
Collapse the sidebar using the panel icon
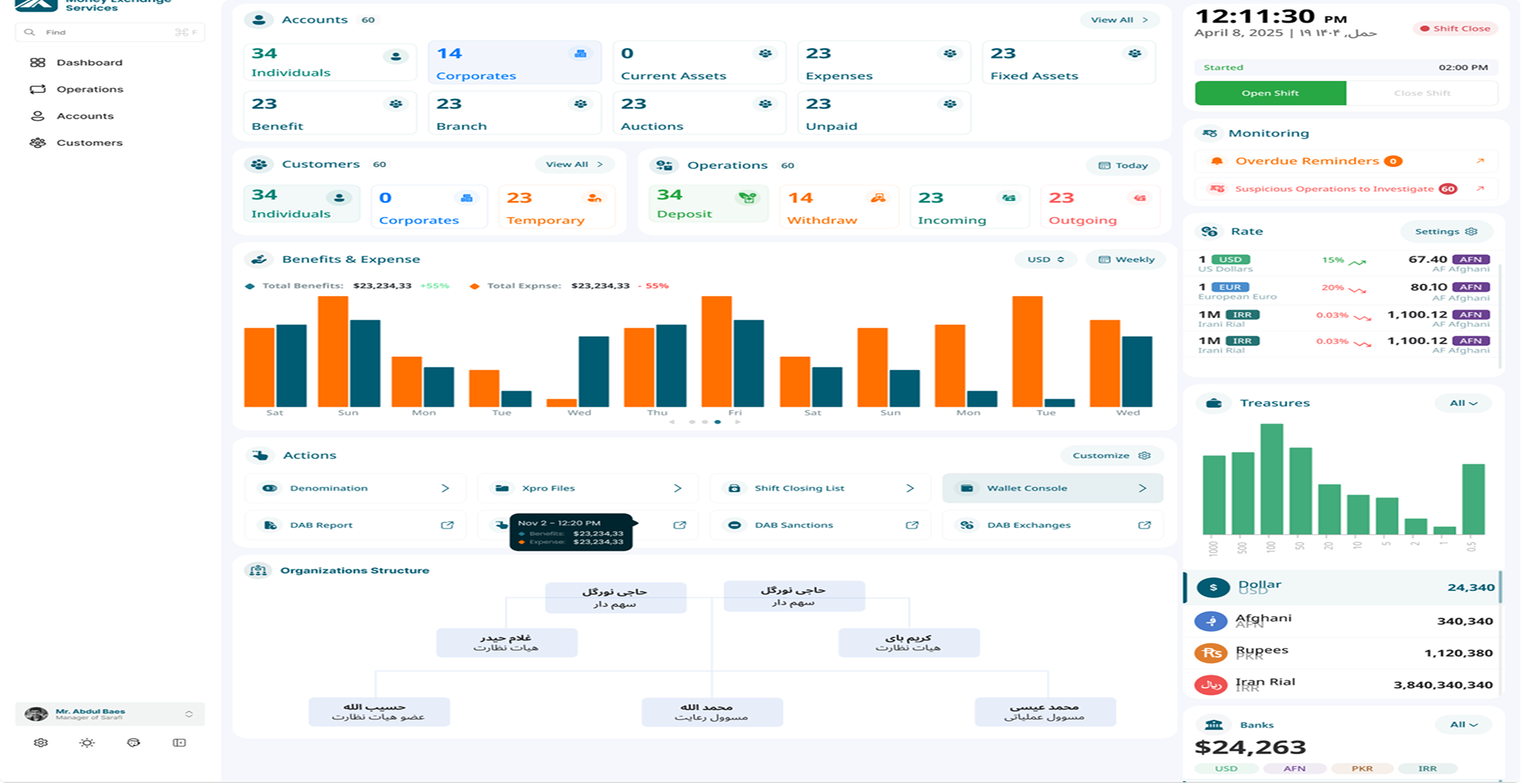click(178, 742)
